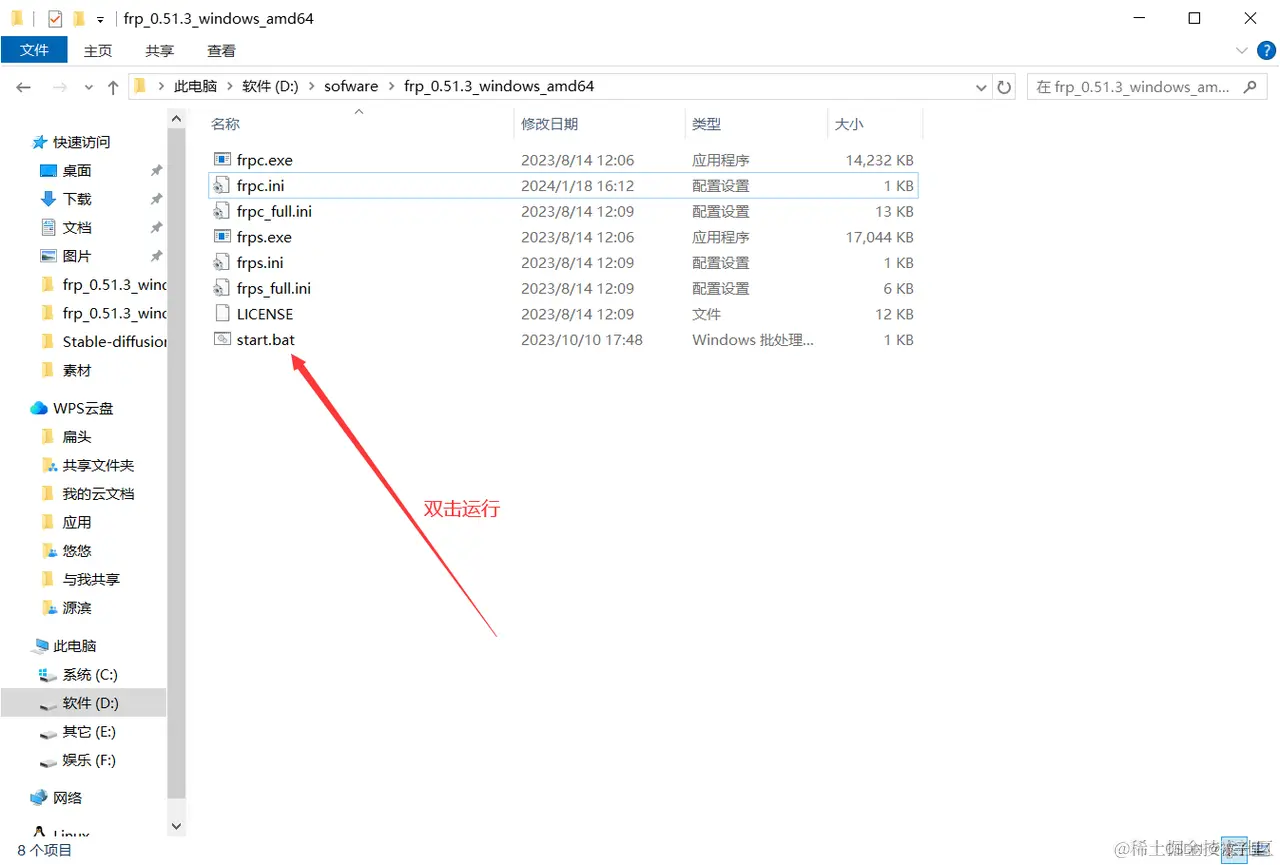Click the frps_full.ini file icon
Viewport: 1280px width, 865px height.
[x=222, y=289]
